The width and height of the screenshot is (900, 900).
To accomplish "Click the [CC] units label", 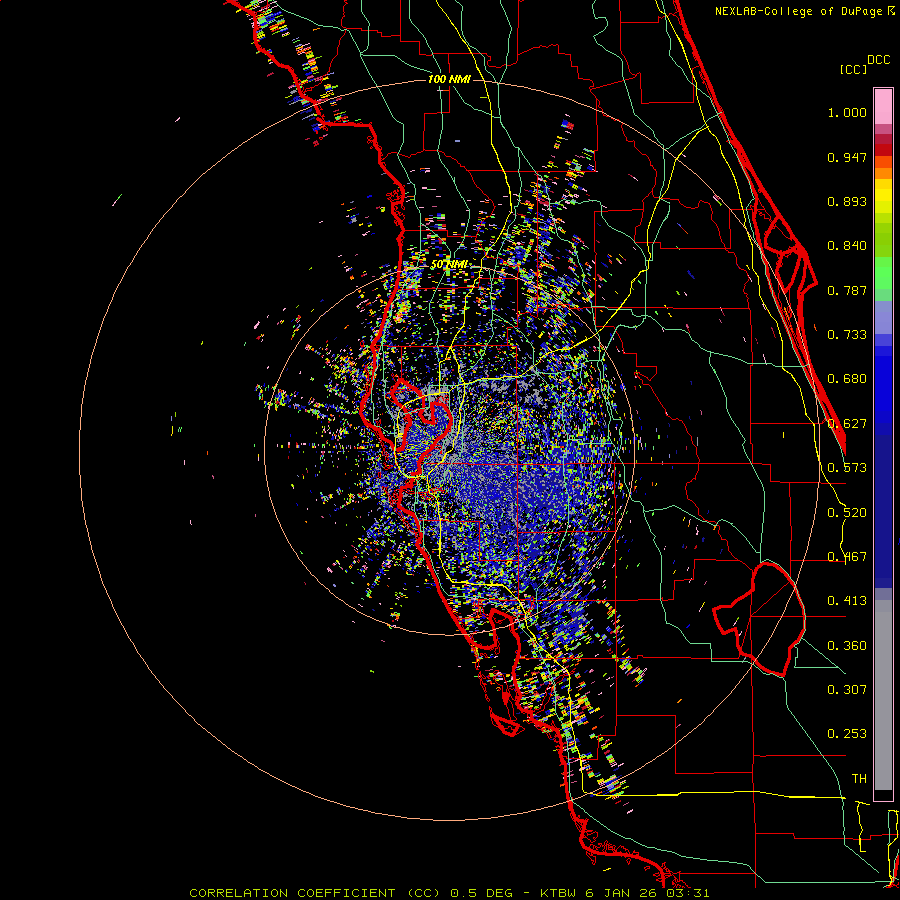I will [853, 69].
